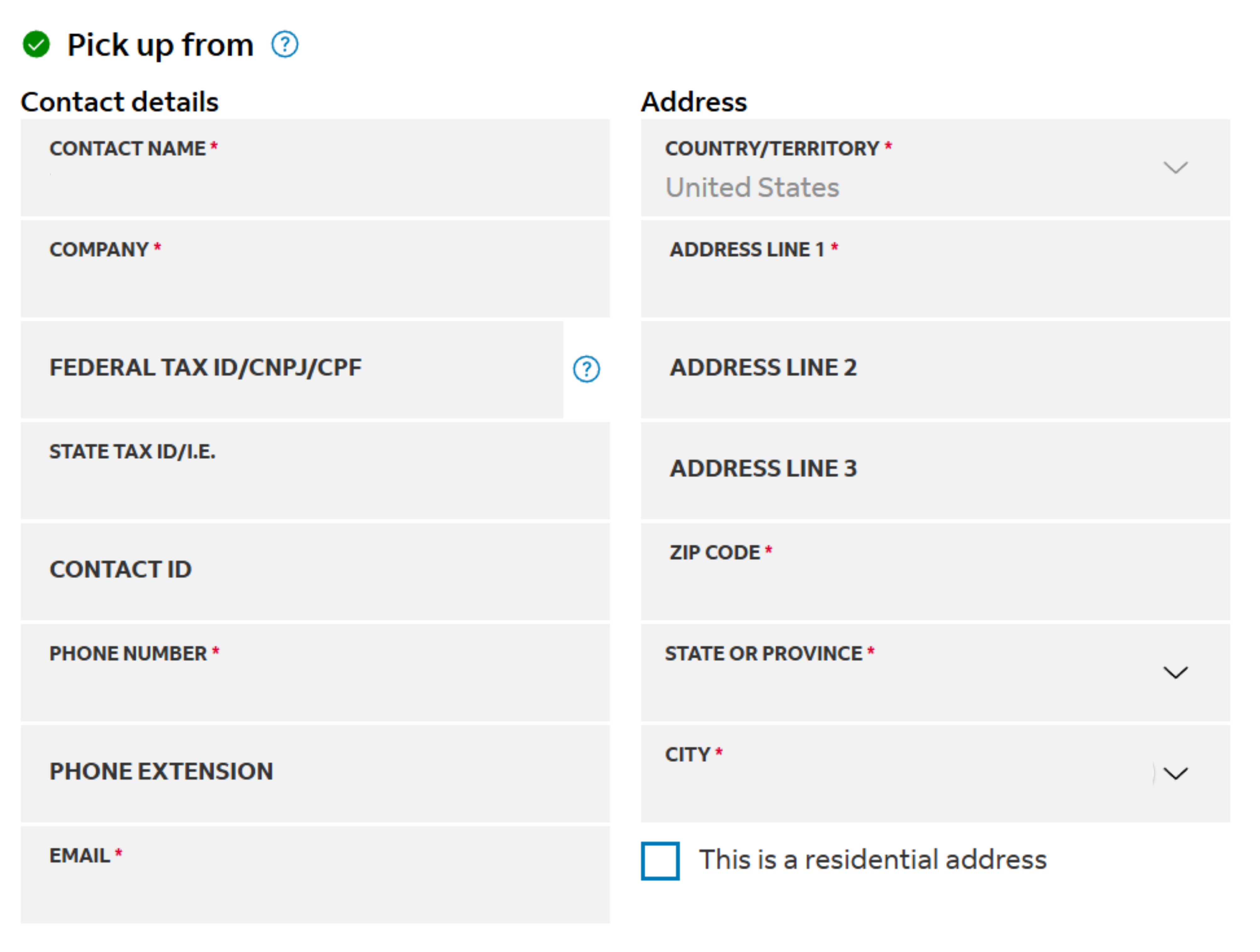Click help icon next to Federal Tax ID
This screenshot has width=1260, height=952.
pyautogui.click(x=586, y=369)
